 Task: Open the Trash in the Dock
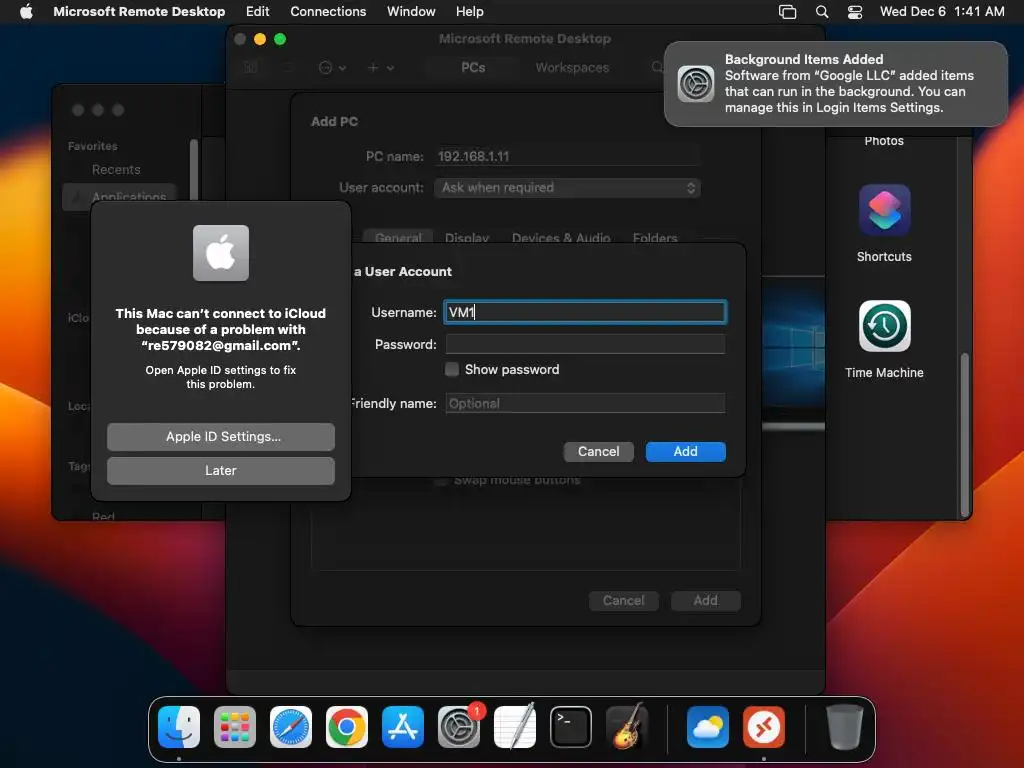coord(844,727)
